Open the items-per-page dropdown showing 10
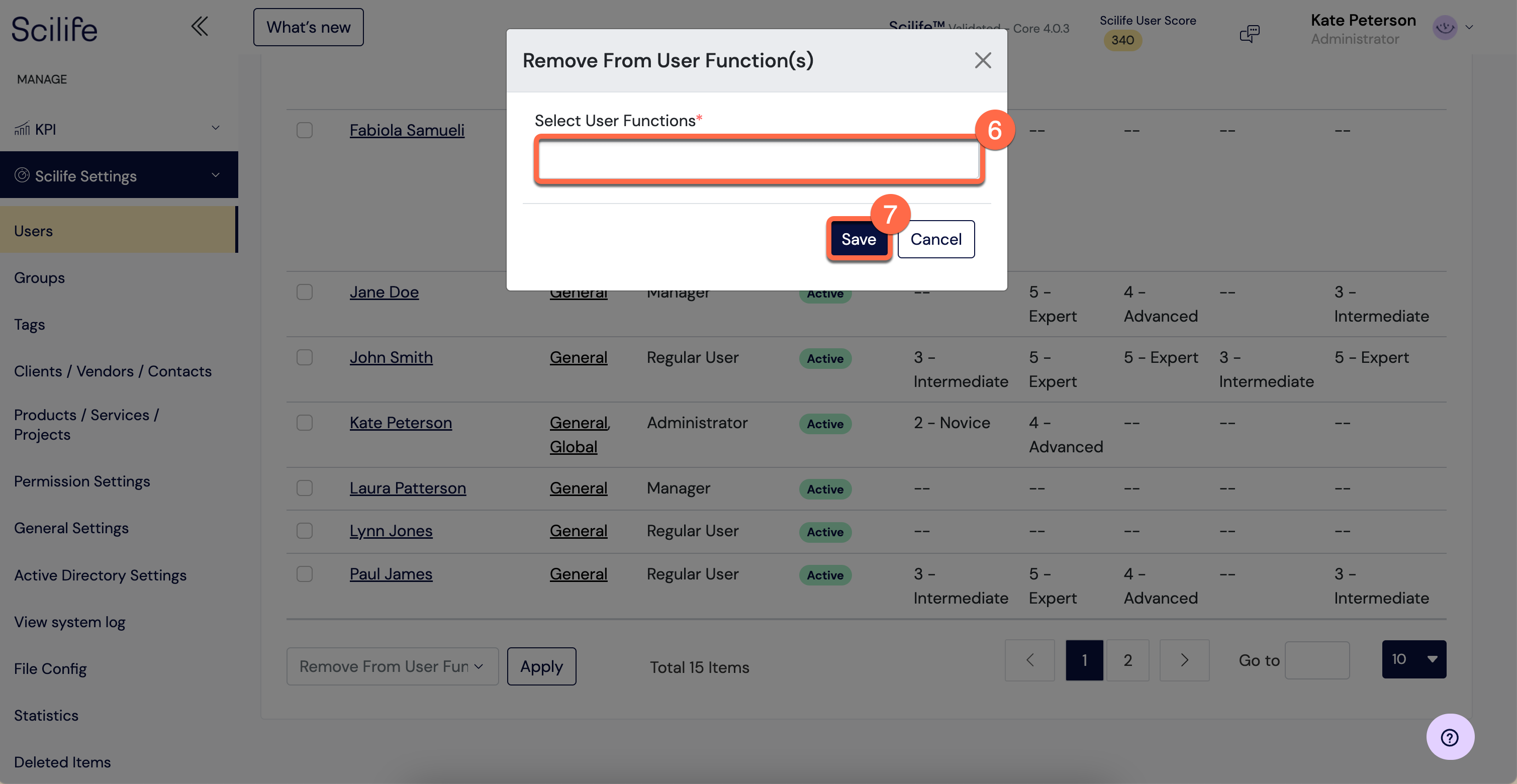The image size is (1517, 784). [1414, 659]
